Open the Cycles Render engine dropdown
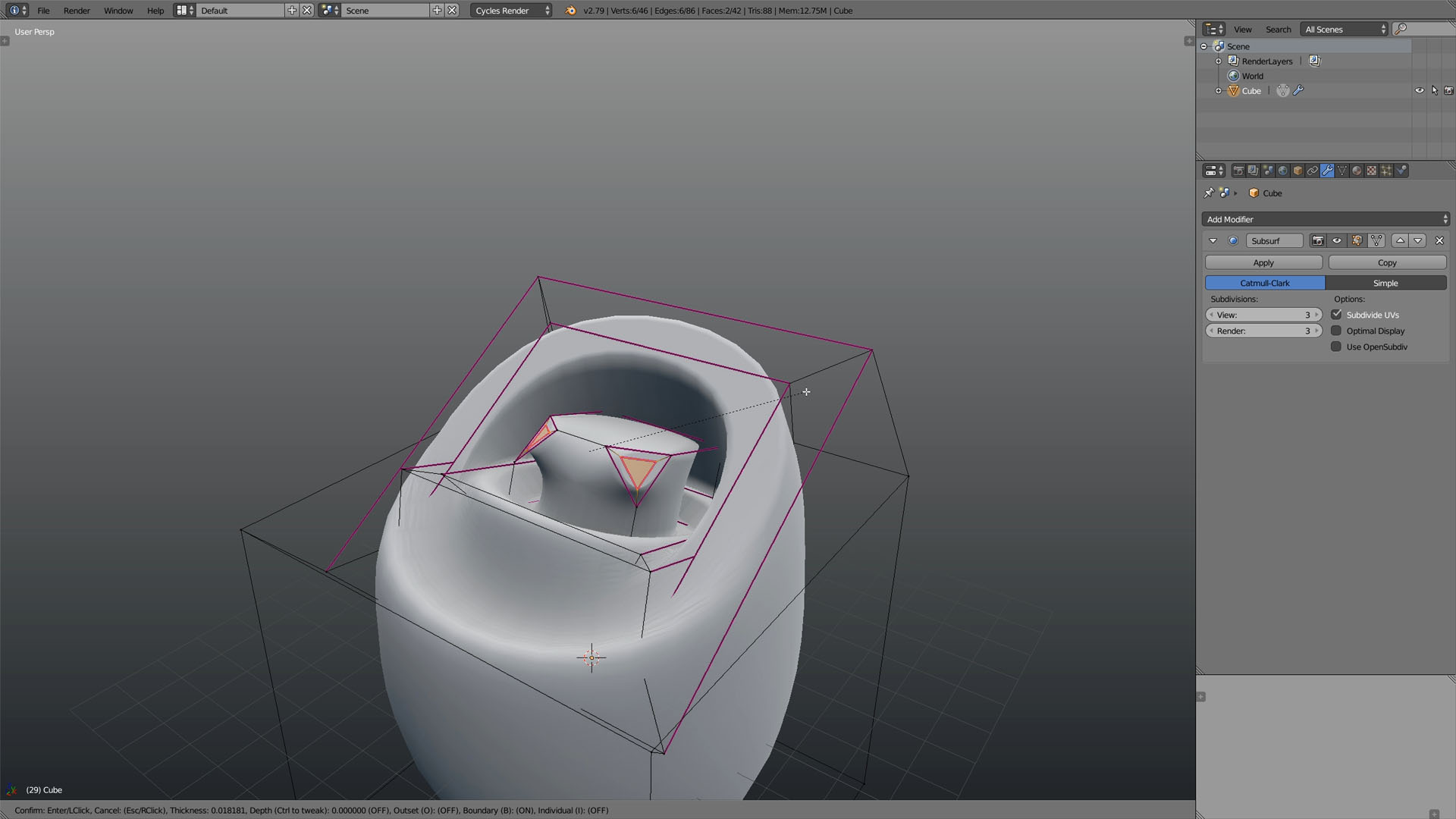Viewport: 1456px width, 819px height. point(512,11)
